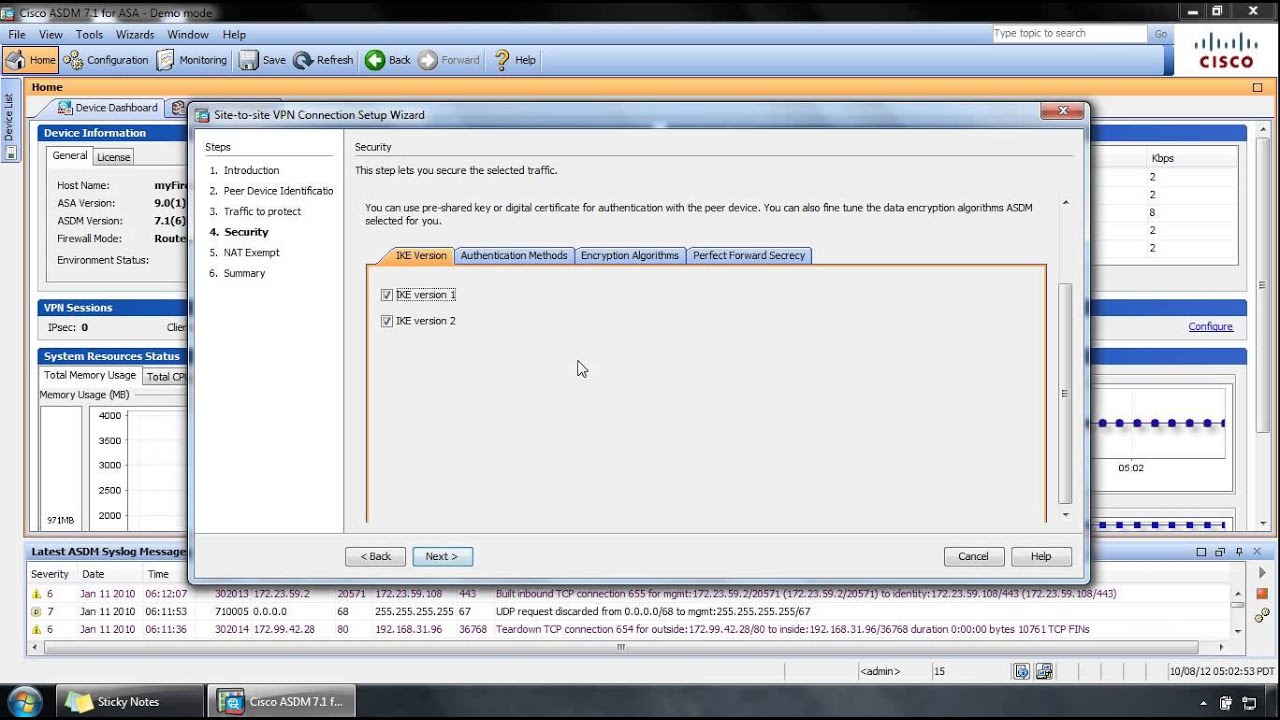Open the View menu
Viewport: 1280px width, 720px height.
click(51, 34)
